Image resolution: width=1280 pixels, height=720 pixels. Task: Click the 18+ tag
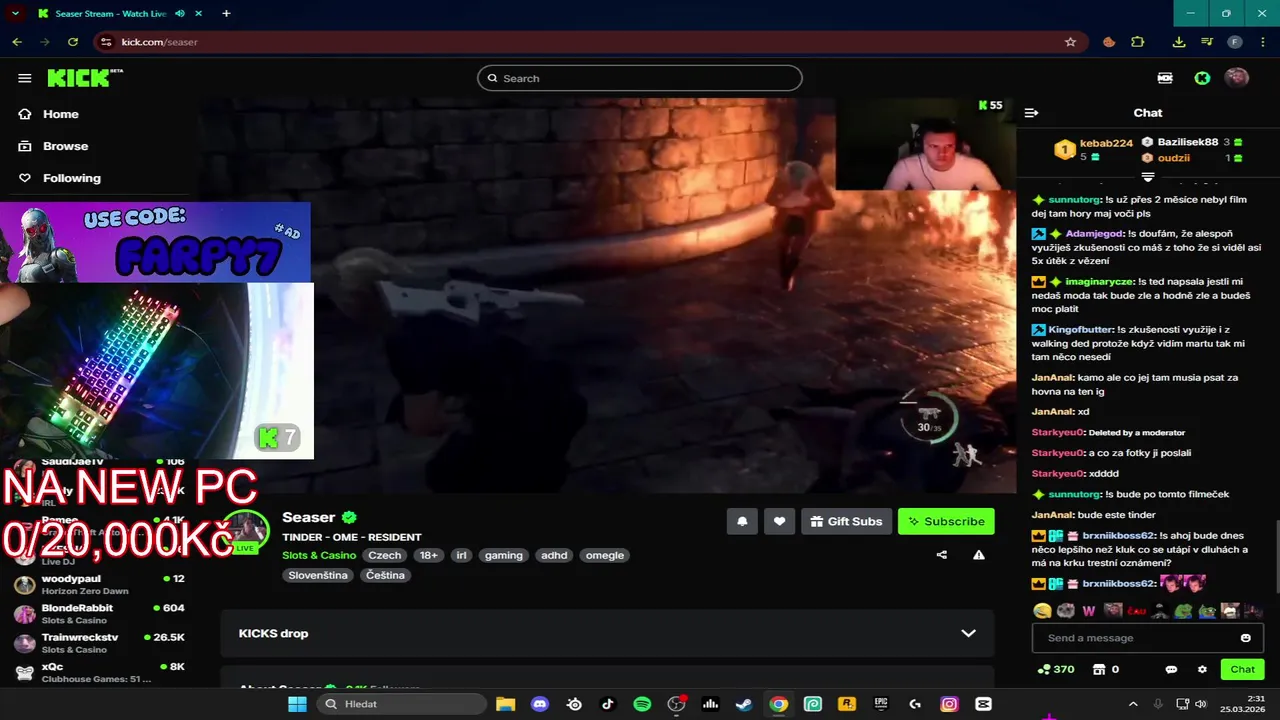[429, 555]
